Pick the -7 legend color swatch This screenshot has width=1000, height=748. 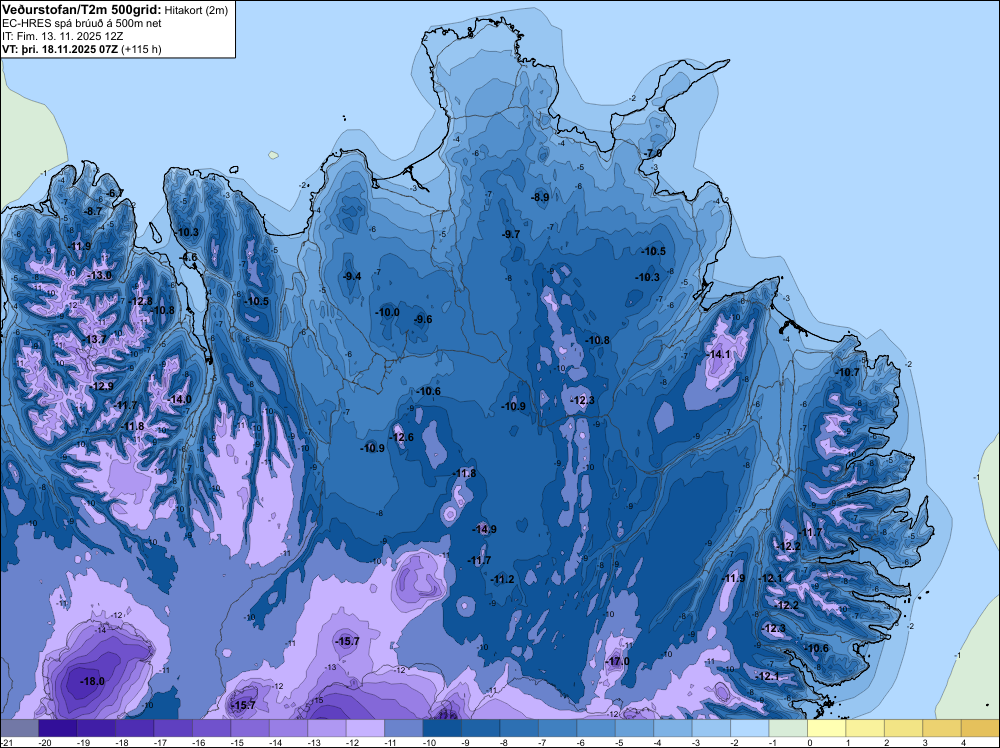tap(557, 728)
